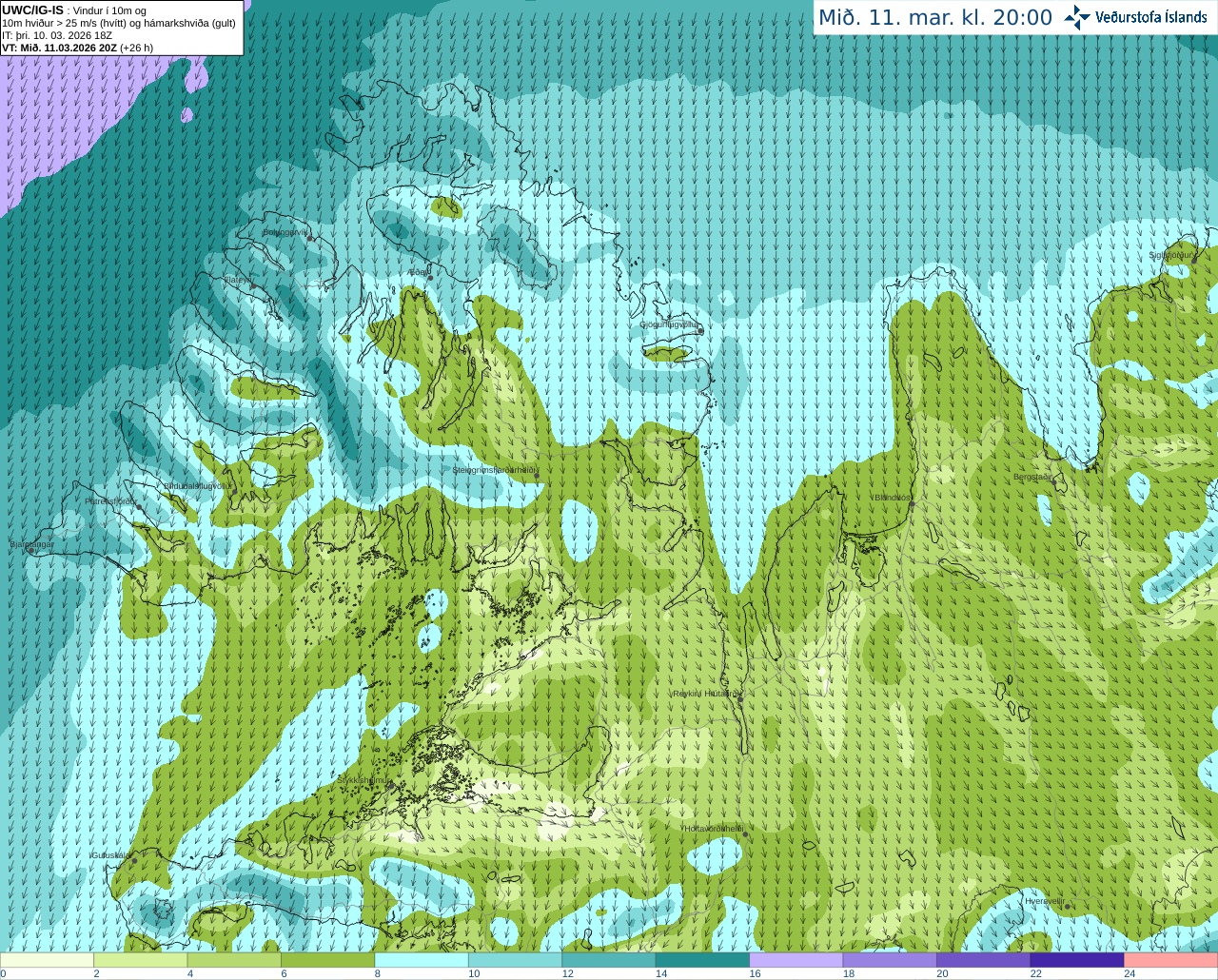Click the 8–10 m/s pale cyan swatch

point(422,960)
